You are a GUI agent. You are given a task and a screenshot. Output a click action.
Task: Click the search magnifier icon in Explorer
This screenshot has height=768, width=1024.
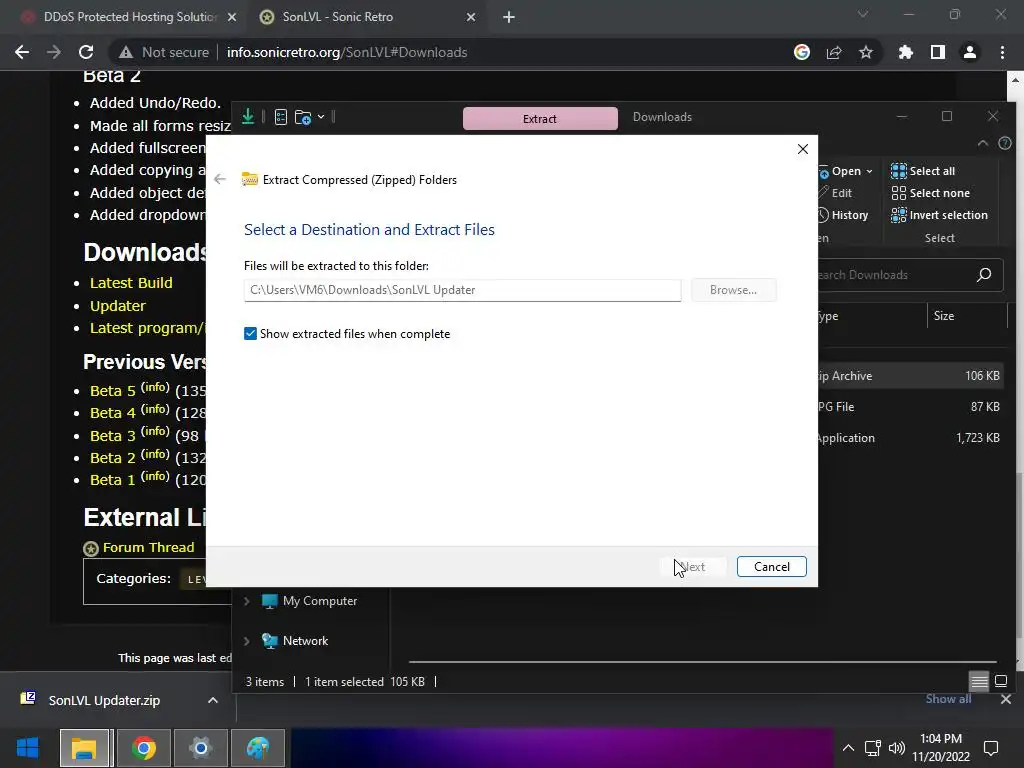[984, 275]
